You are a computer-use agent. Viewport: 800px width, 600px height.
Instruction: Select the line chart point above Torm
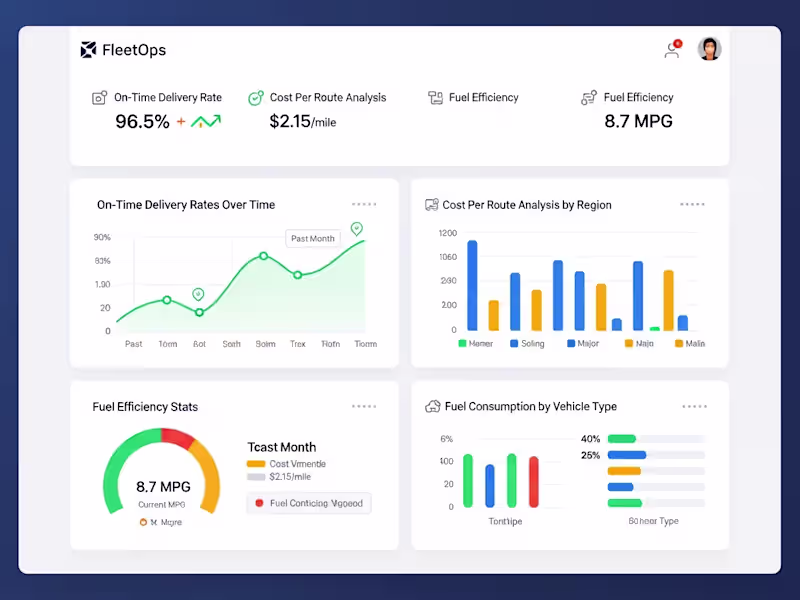167,300
